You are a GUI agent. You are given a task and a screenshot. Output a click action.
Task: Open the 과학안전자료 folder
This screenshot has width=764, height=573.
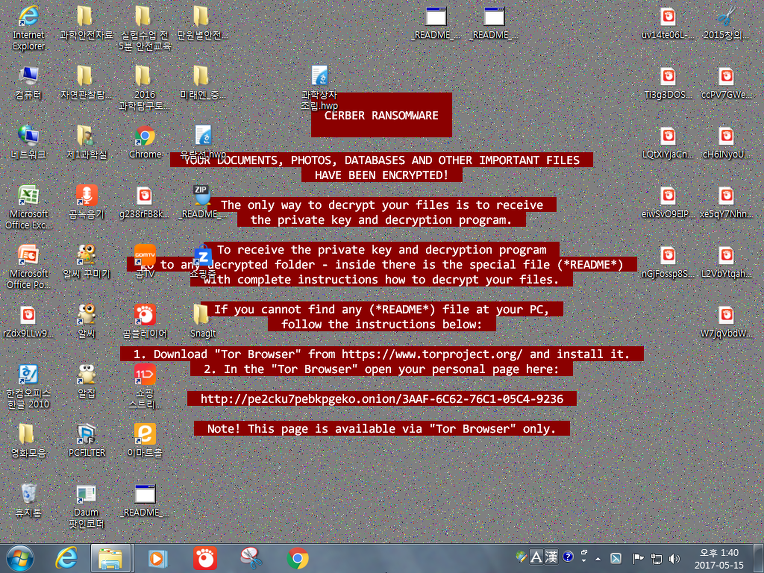click(x=86, y=23)
